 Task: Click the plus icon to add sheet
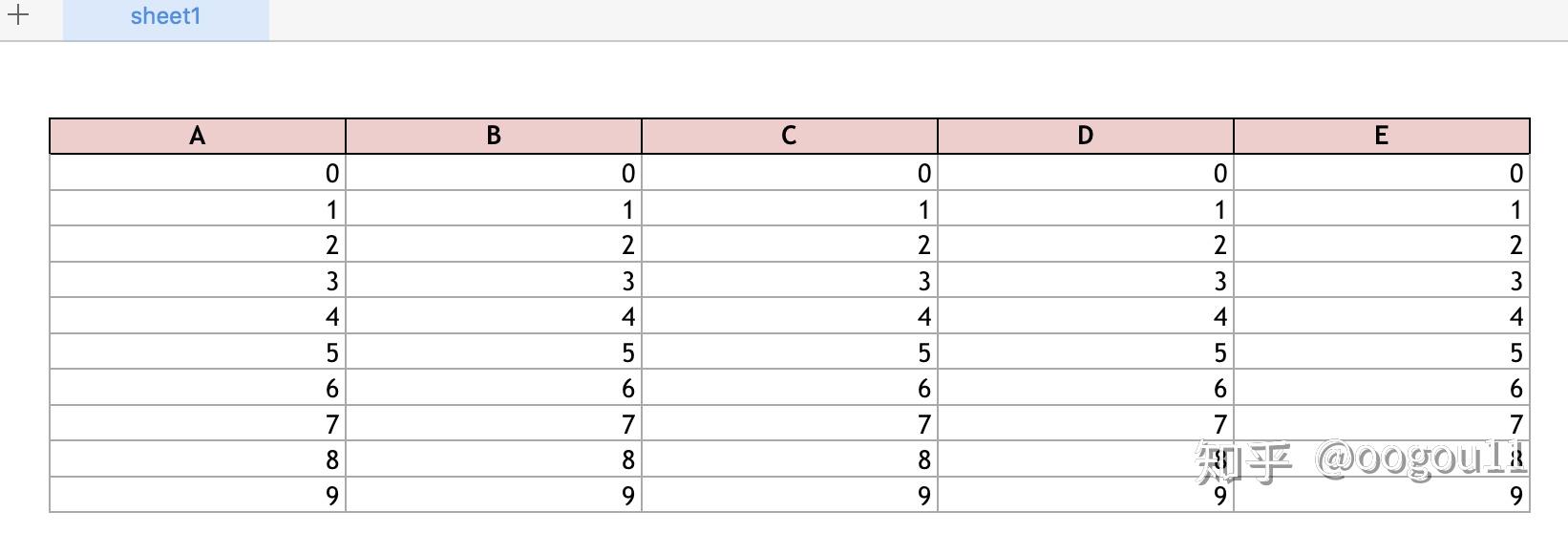pyautogui.click(x=18, y=15)
